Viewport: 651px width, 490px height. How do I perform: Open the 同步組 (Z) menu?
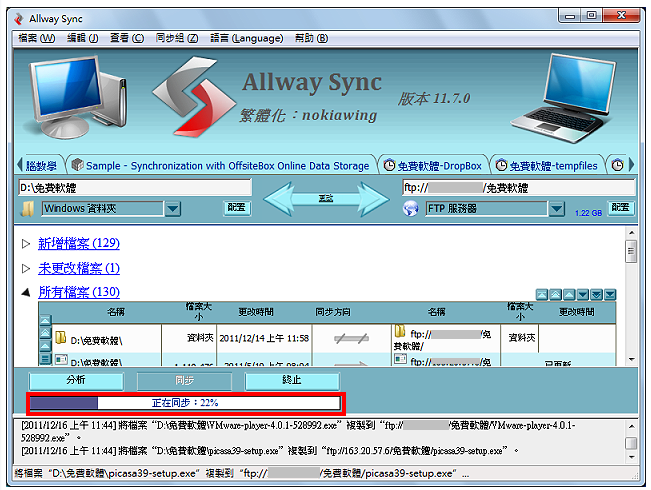[x=177, y=39]
